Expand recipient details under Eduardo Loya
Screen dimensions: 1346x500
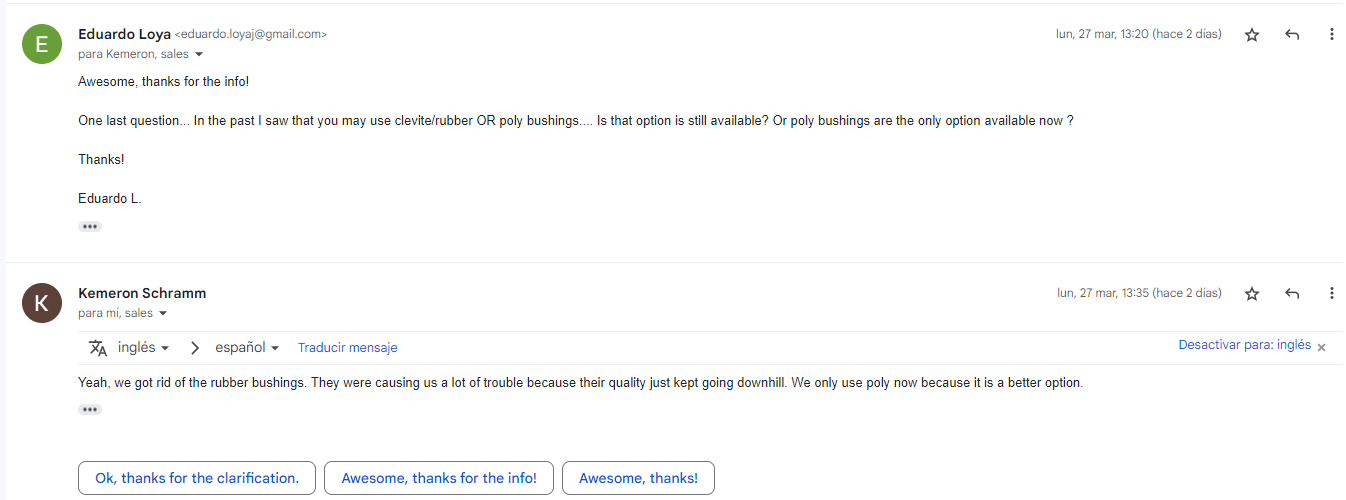pos(199,55)
